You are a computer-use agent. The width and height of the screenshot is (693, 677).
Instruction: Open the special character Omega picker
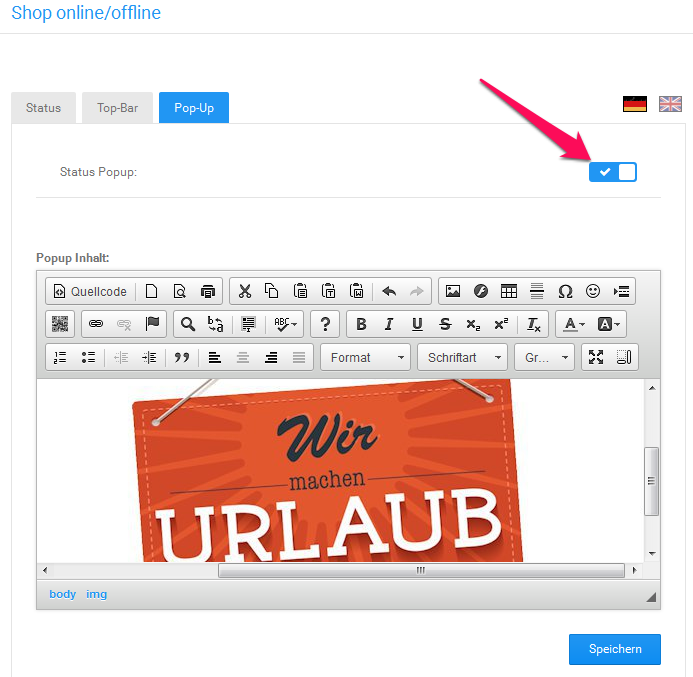click(x=565, y=291)
